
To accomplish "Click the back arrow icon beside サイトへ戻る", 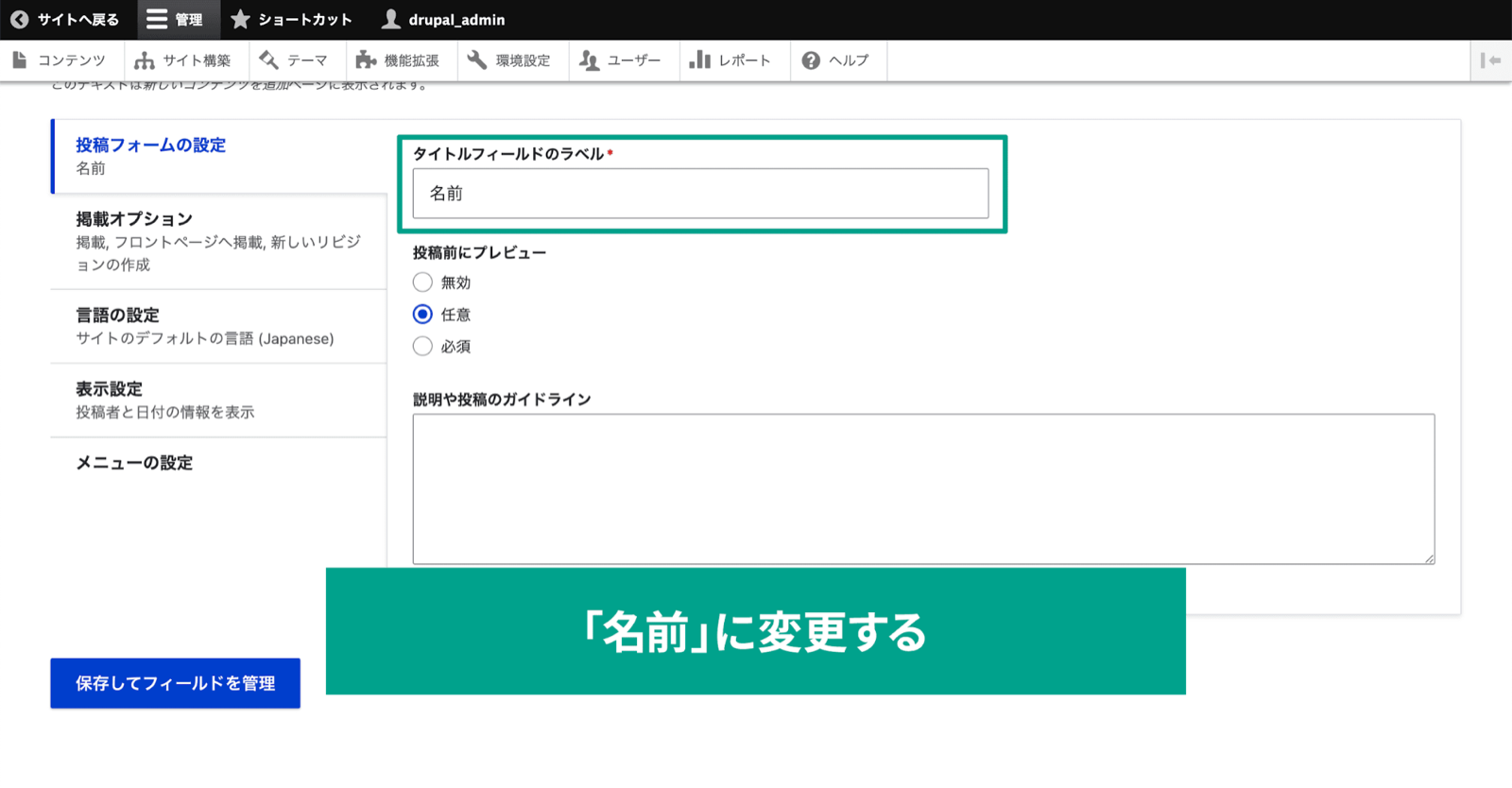I will point(19,19).
